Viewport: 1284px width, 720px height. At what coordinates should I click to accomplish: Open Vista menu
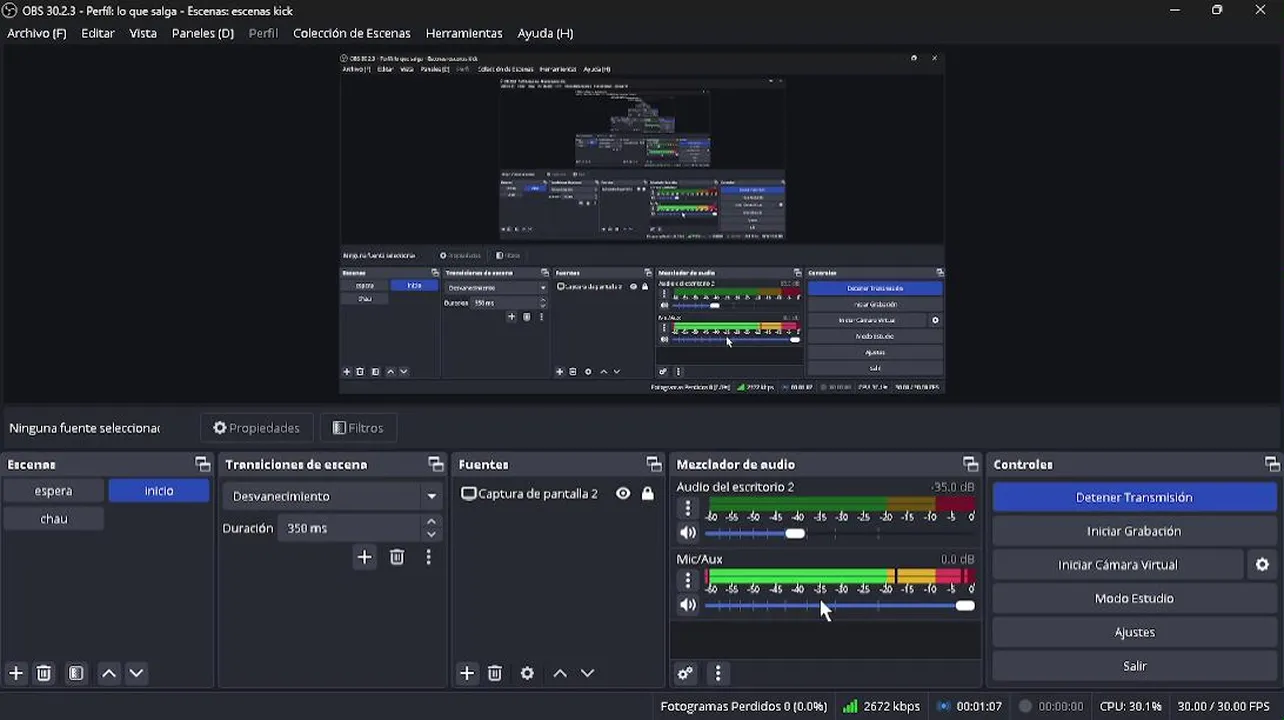click(143, 33)
